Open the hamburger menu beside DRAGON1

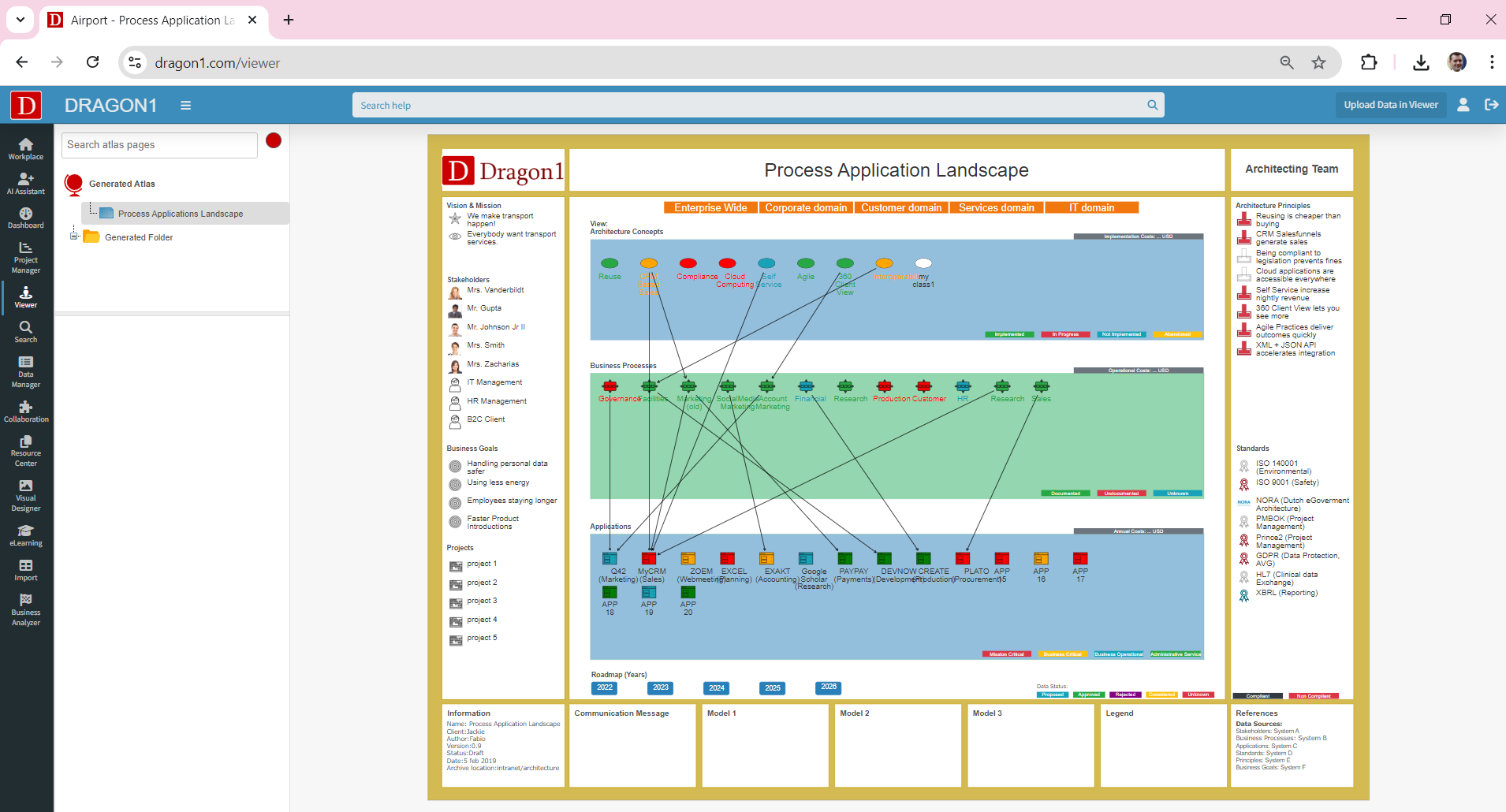coord(185,104)
